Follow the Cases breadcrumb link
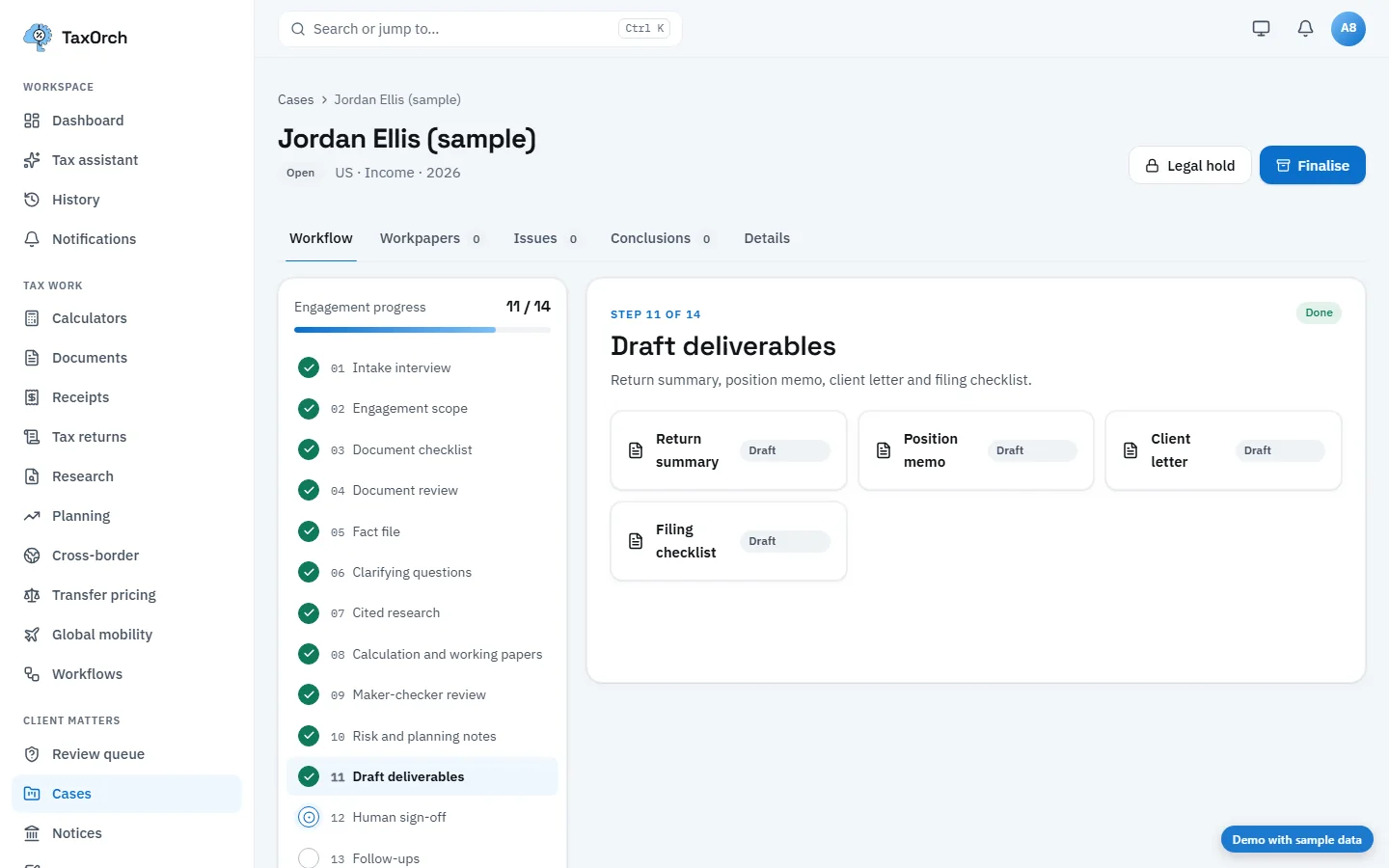 (x=295, y=99)
